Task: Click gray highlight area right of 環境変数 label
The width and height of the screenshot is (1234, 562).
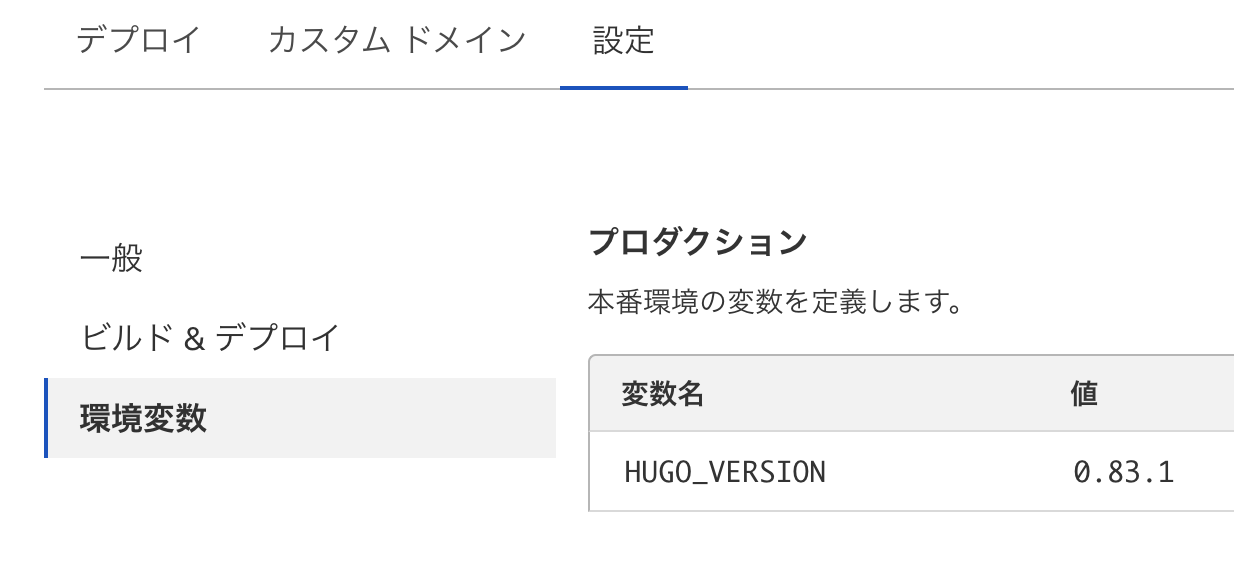Action: 400,418
